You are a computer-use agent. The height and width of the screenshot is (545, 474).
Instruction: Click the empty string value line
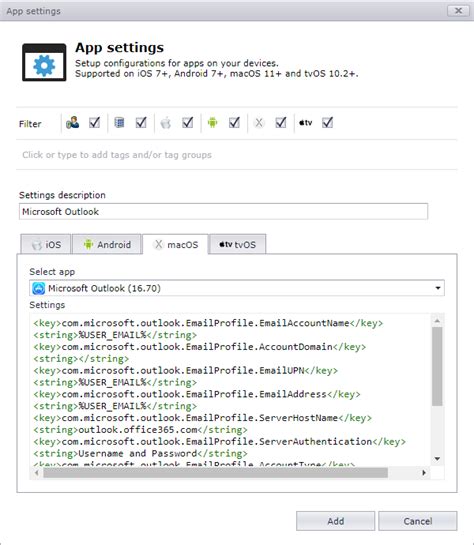(81, 359)
